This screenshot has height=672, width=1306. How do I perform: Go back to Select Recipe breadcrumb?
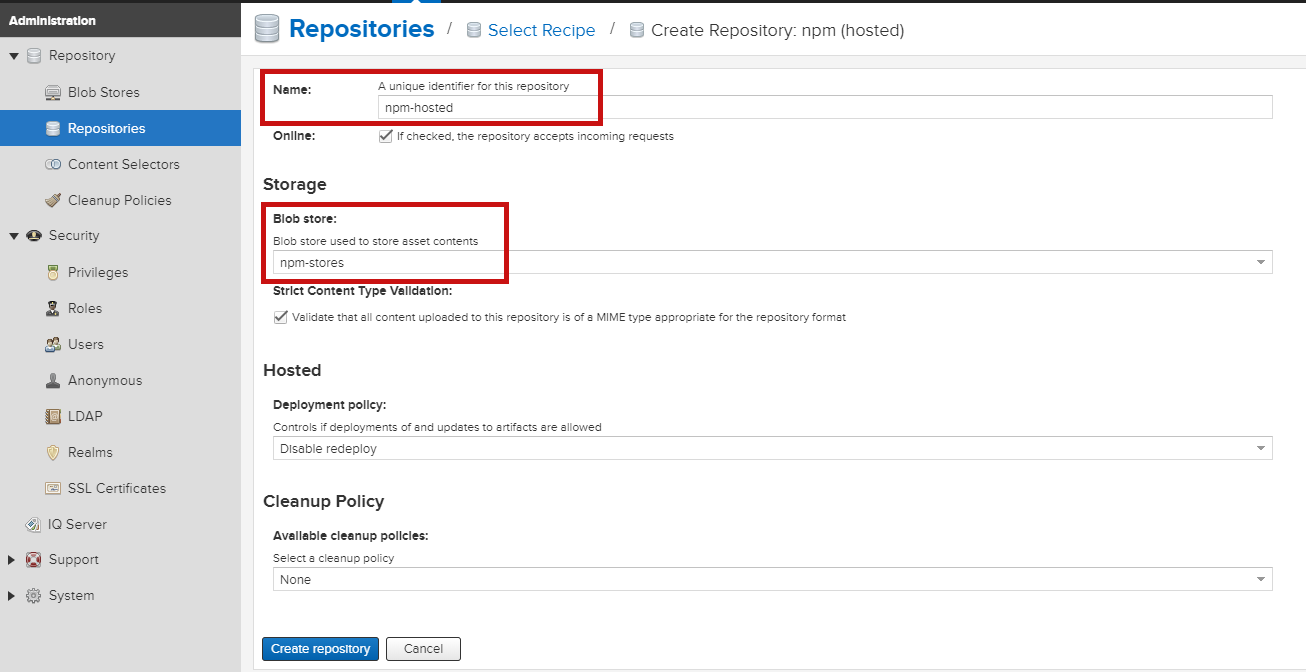click(541, 31)
